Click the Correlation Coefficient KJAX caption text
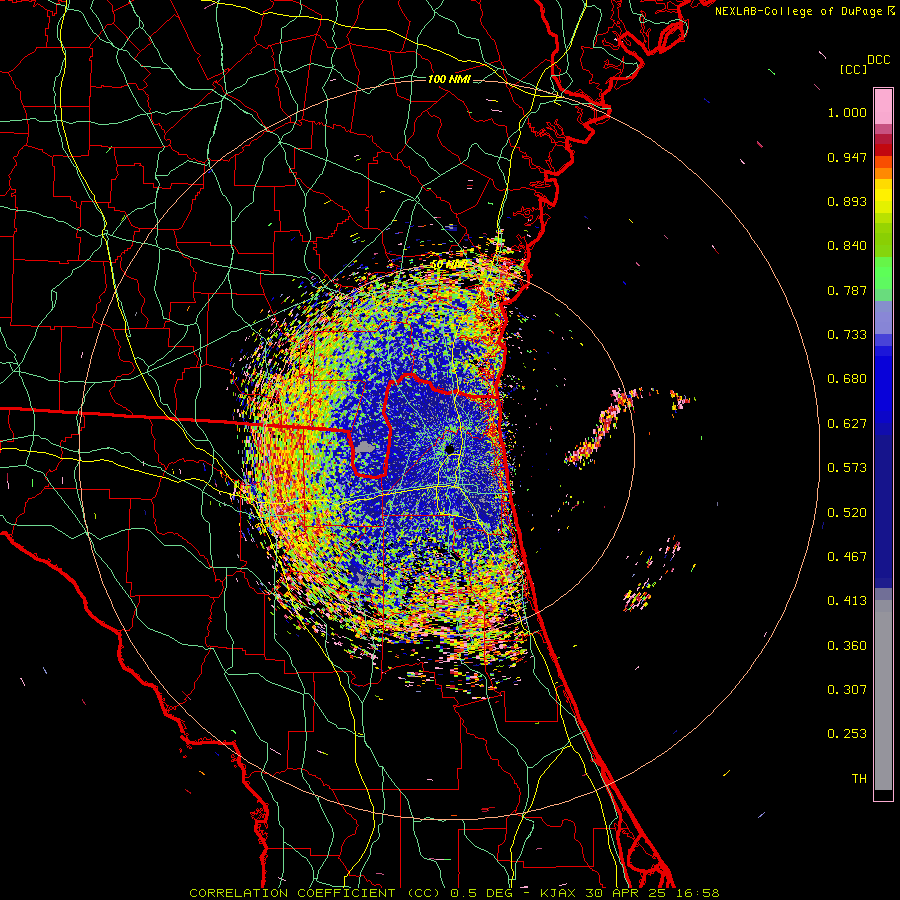900x900 pixels. coord(454,893)
